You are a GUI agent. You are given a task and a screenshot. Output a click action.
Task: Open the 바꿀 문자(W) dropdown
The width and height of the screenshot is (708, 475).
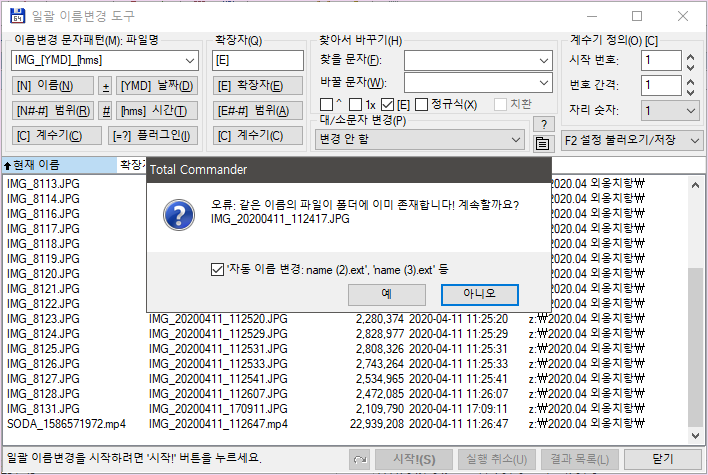[x=544, y=83]
